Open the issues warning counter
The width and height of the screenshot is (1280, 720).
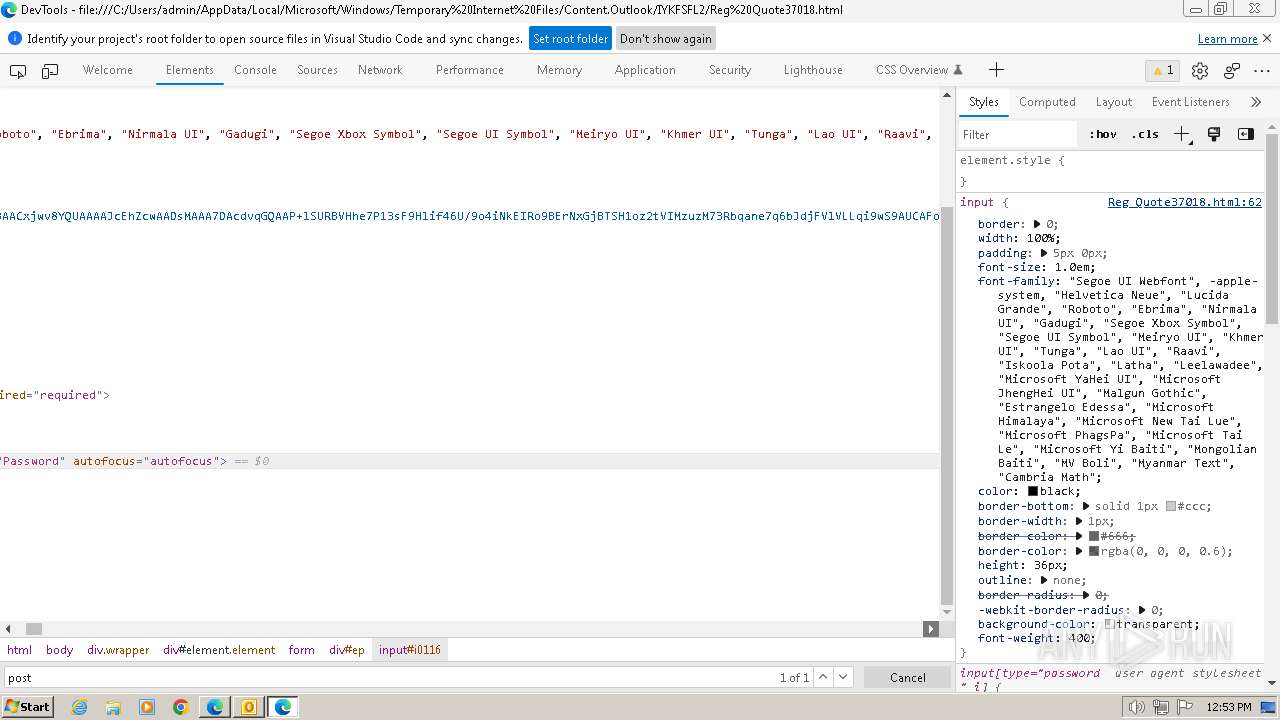(1162, 70)
